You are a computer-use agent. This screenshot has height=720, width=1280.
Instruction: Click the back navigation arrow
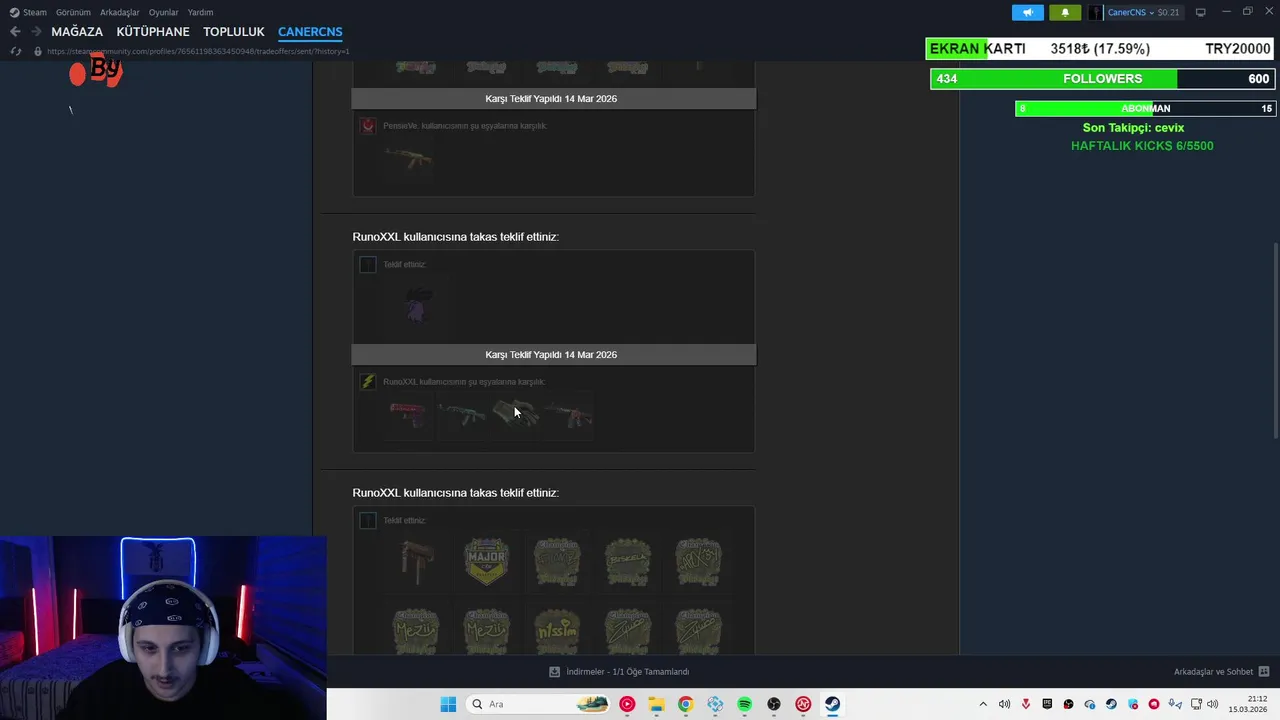(15, 32)
